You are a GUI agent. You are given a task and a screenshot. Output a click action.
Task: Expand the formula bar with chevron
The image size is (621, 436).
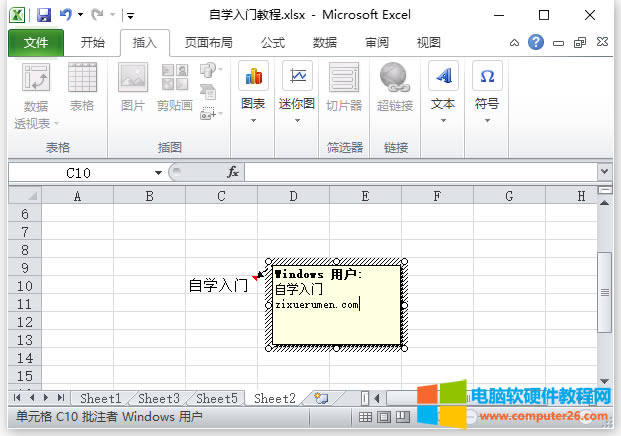604,171
